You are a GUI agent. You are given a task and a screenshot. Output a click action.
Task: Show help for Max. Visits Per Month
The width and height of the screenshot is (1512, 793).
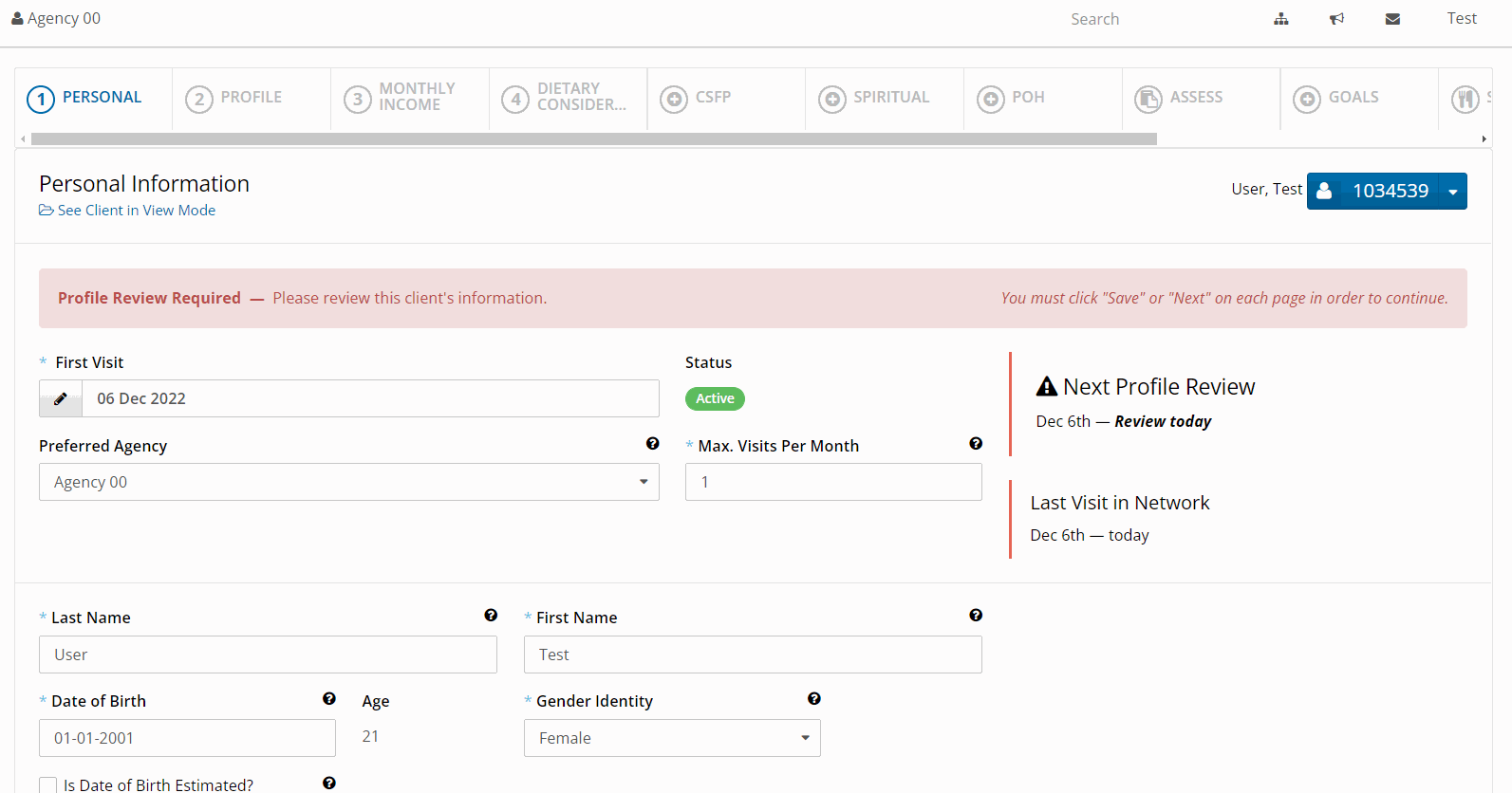(x=975, y=444)
